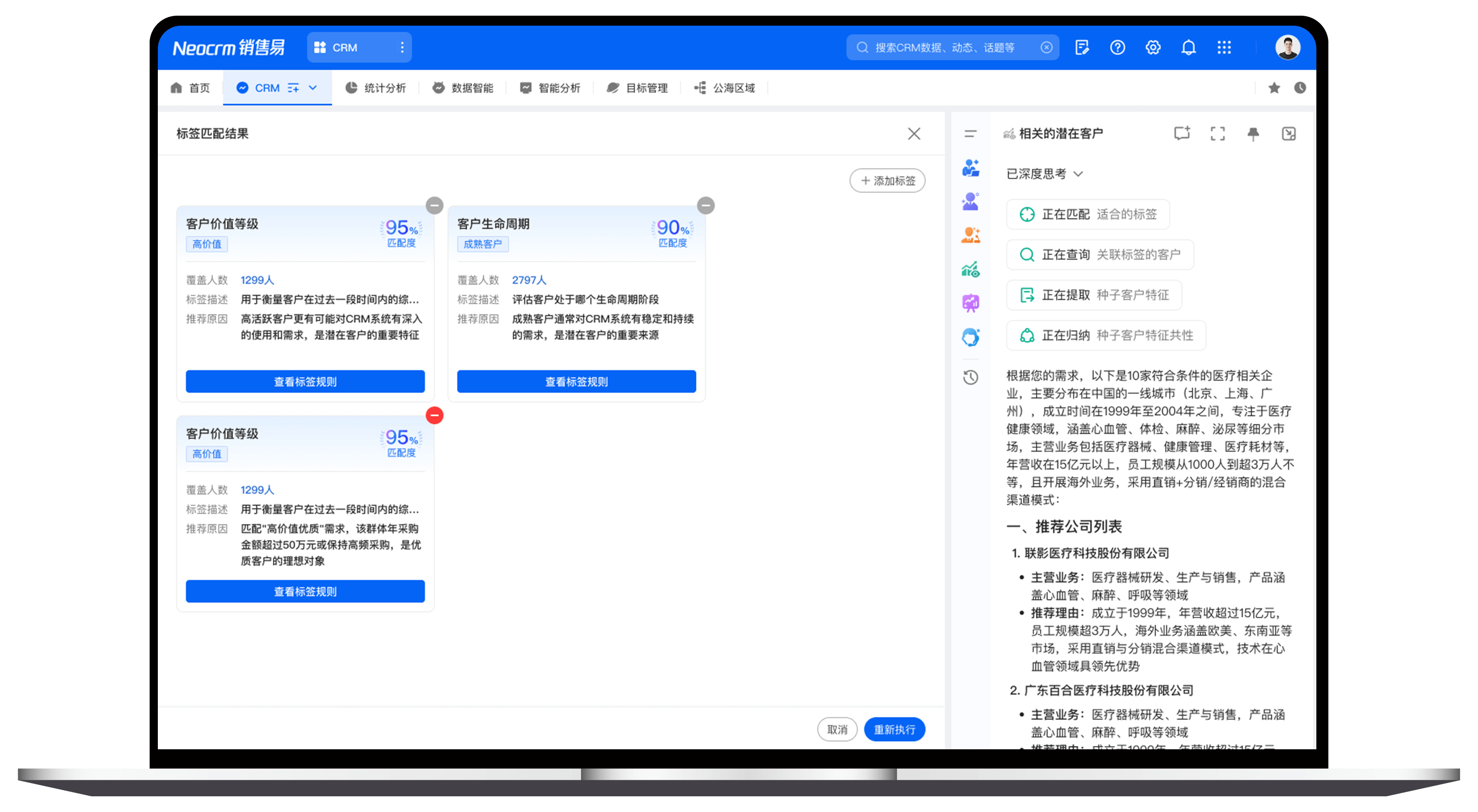Click the Neocrm 销售易 logo
Image resolution: width=1478 pixels, height=812 pixels.
[x=229, y=48]
